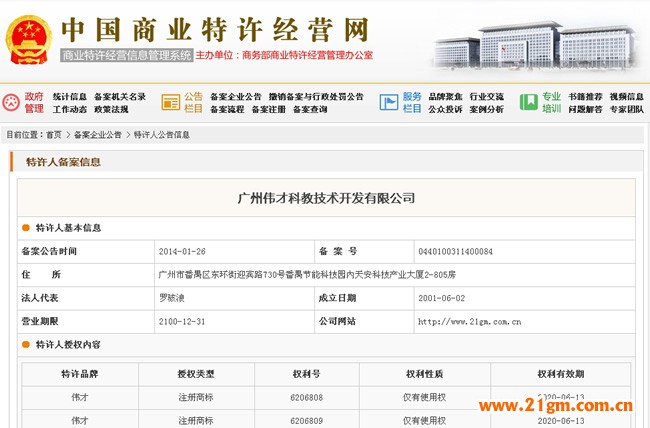Image resolution: width=650 pixels, height=428 pixels.
Task: Click the 专业培训 section icon
Action: [528, 102]
